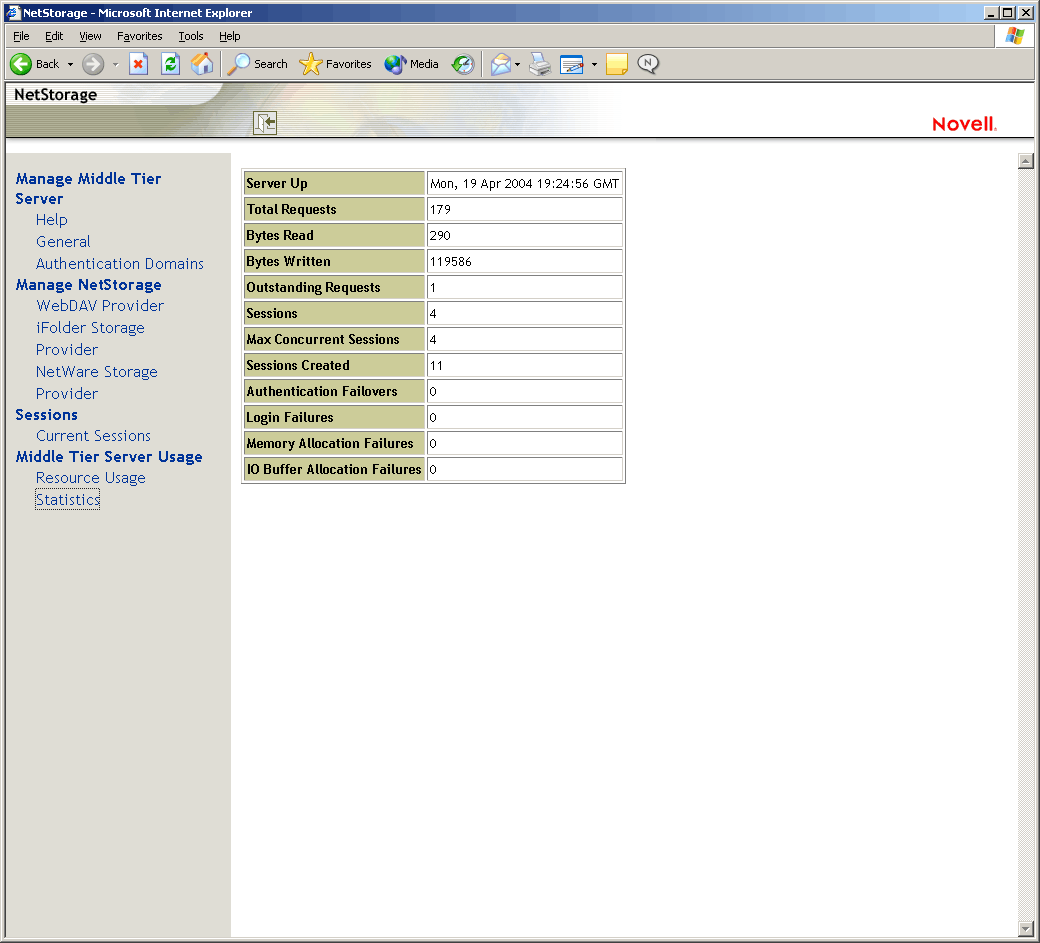The width and height of the screenshot is (1040, 943).
Task: Click the NetStorage exit door icon
Action: pos(264,122)
